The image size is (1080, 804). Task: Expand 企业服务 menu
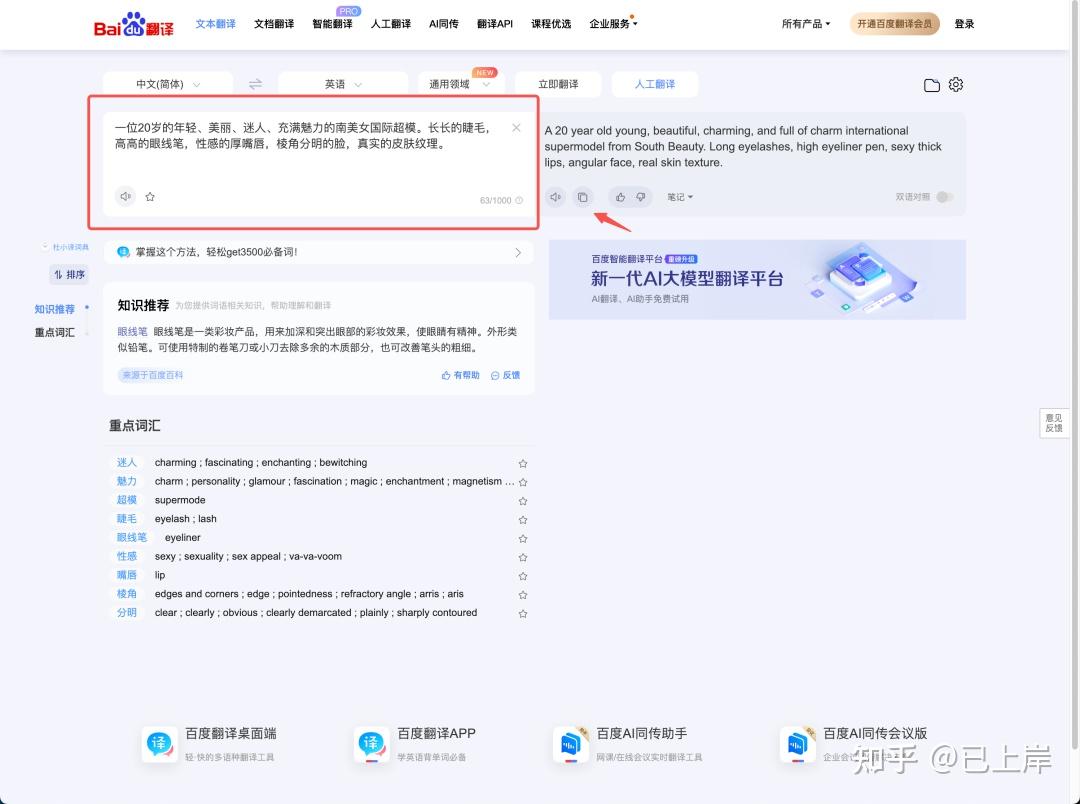click(613, 23)
